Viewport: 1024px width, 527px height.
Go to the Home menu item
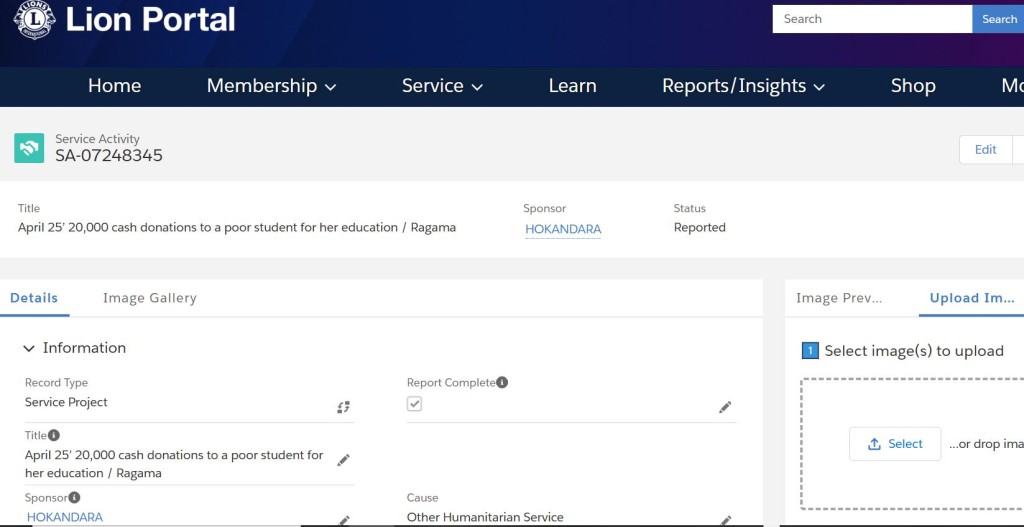coord(114,86)
